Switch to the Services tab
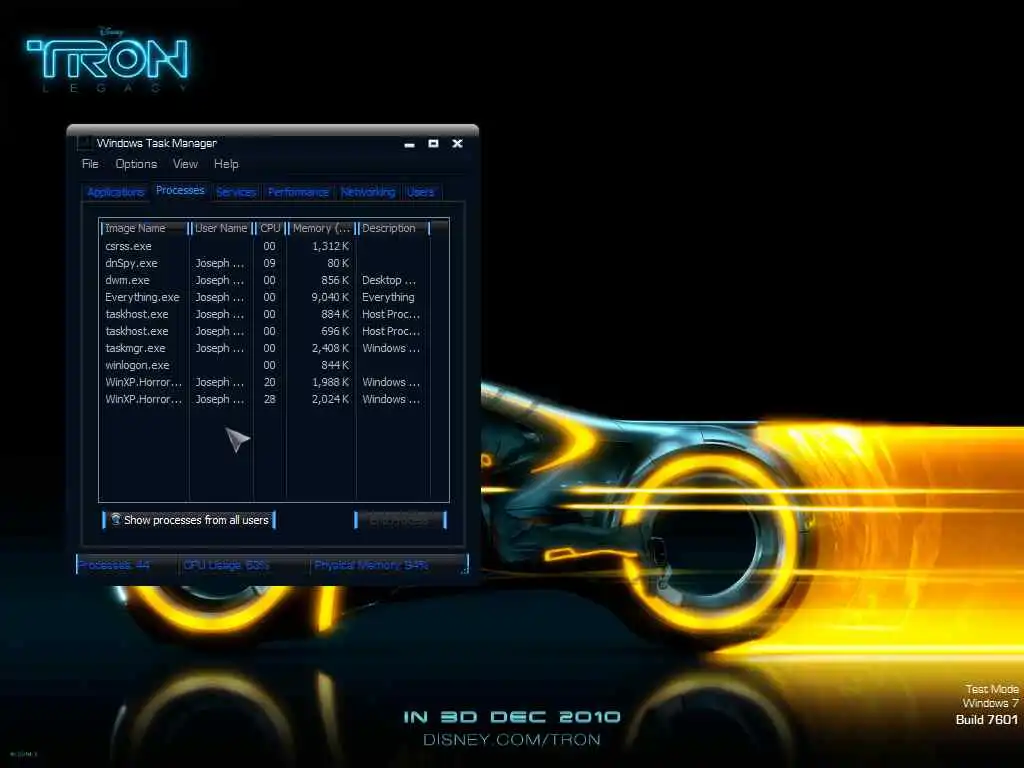The height and width of the screenshot is (768, 1024). click(x=236, y=192)
